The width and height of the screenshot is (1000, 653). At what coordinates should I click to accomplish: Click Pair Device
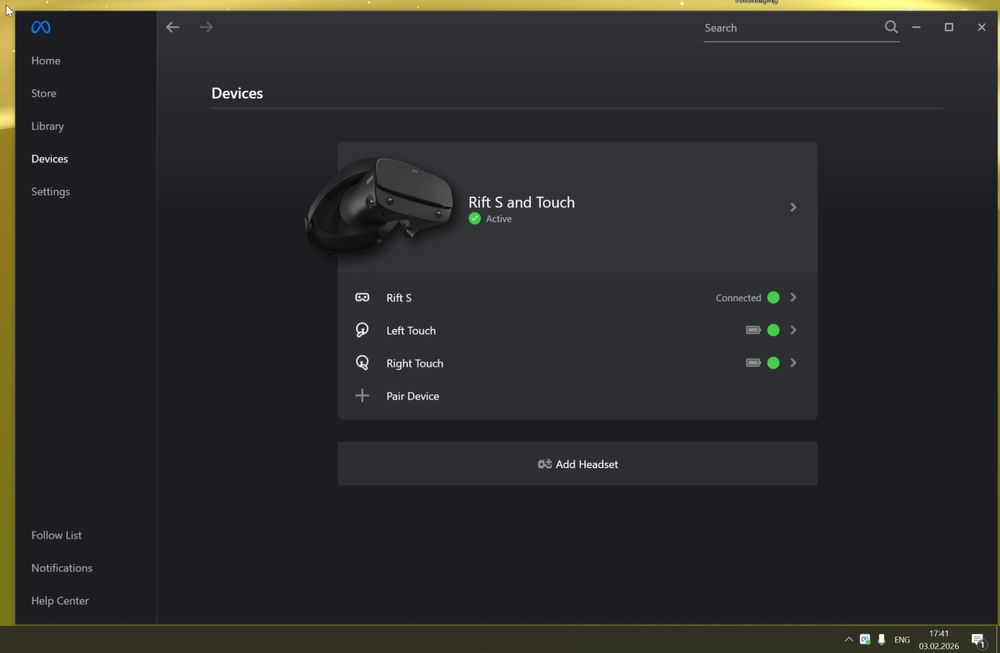click(x=413, y=396)
